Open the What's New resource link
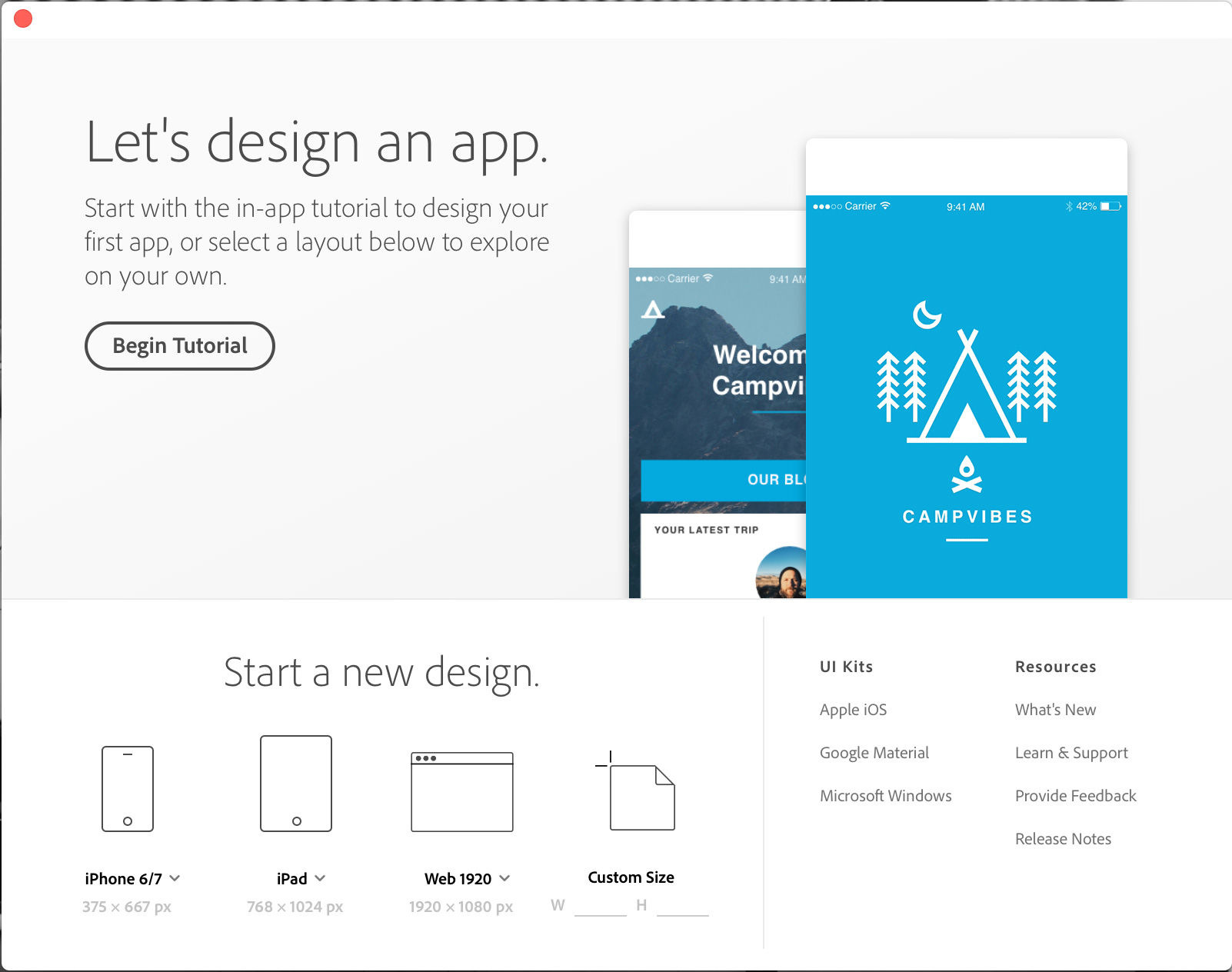Image resolution: width=1232 pixels, height=972 pixels. (1055, 710)
